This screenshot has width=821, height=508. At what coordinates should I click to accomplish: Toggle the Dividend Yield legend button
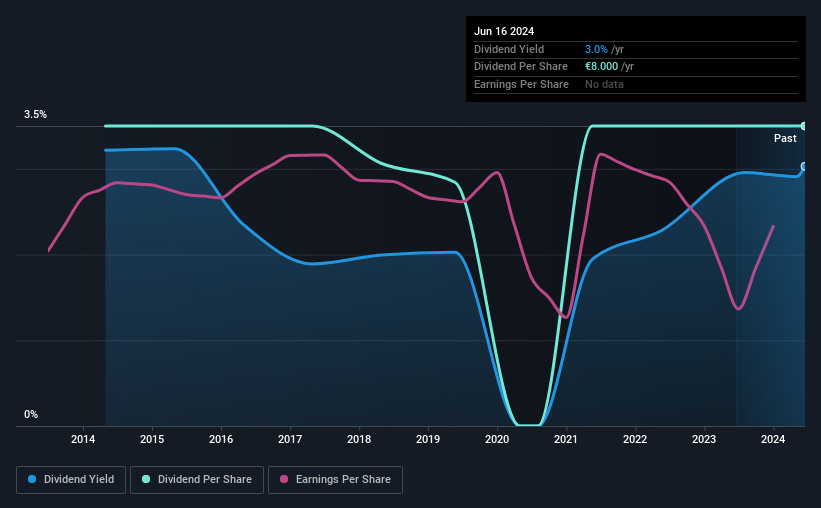[71, 480]
